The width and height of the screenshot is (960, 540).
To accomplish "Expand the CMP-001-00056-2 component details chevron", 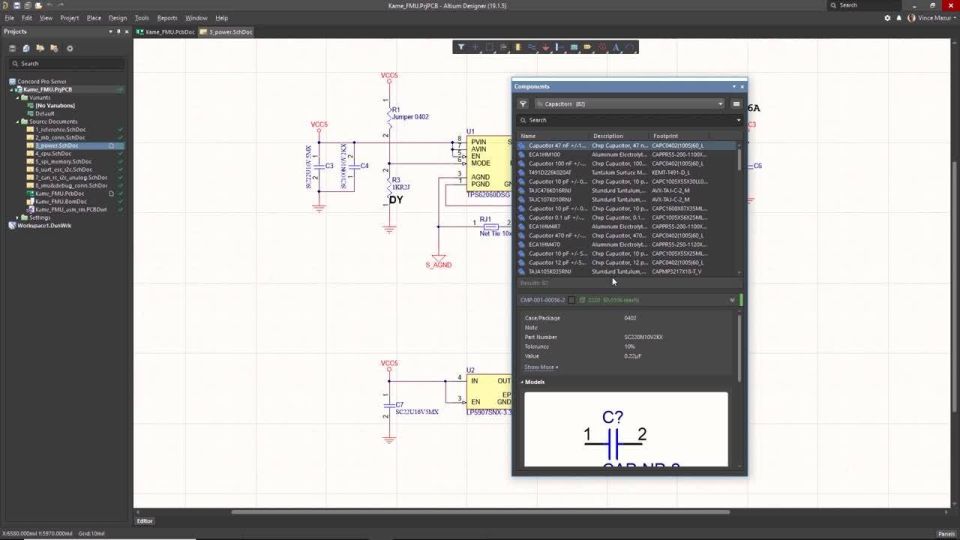I will pos(732,300).
